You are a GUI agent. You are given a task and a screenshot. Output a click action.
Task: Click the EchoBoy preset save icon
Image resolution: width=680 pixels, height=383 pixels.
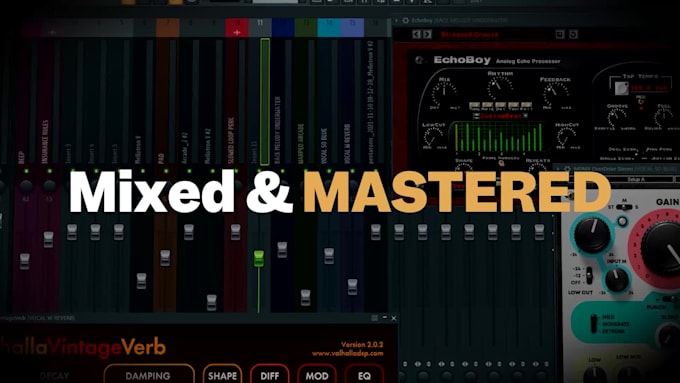coord(560,34)
